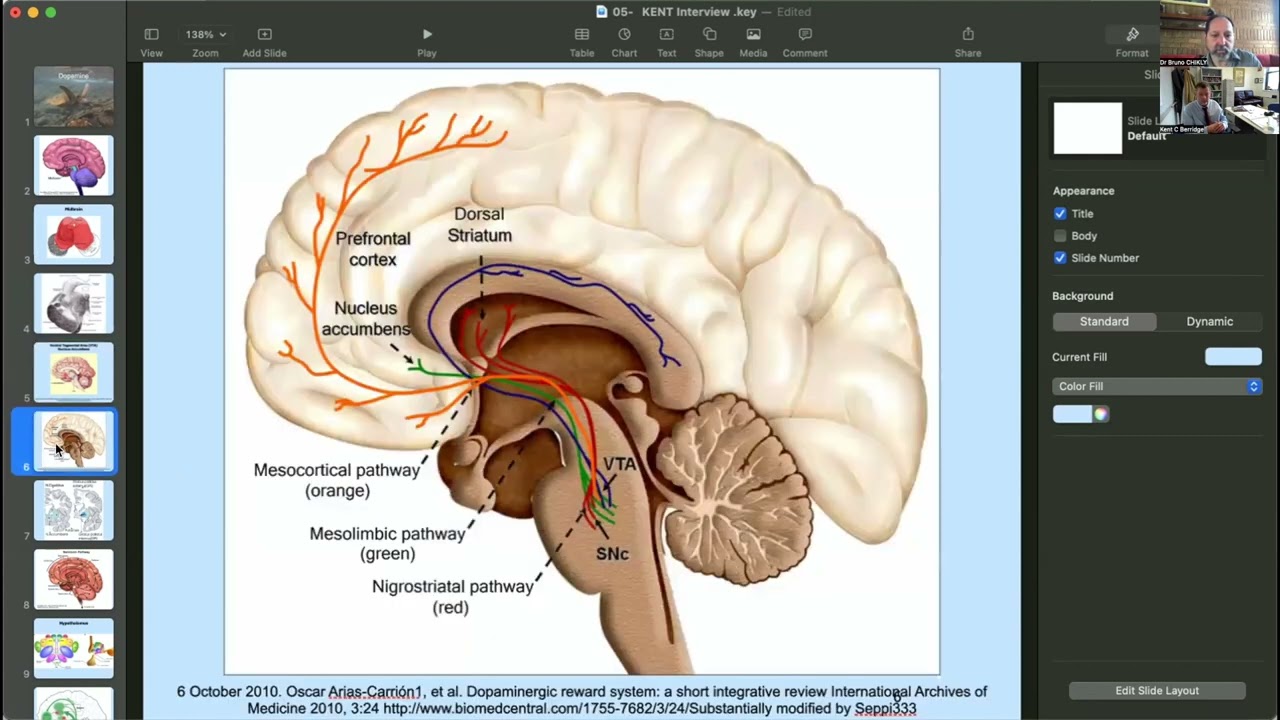
Task: Click the Current Fill color swatch
Action: click(x=1233, y=356)
